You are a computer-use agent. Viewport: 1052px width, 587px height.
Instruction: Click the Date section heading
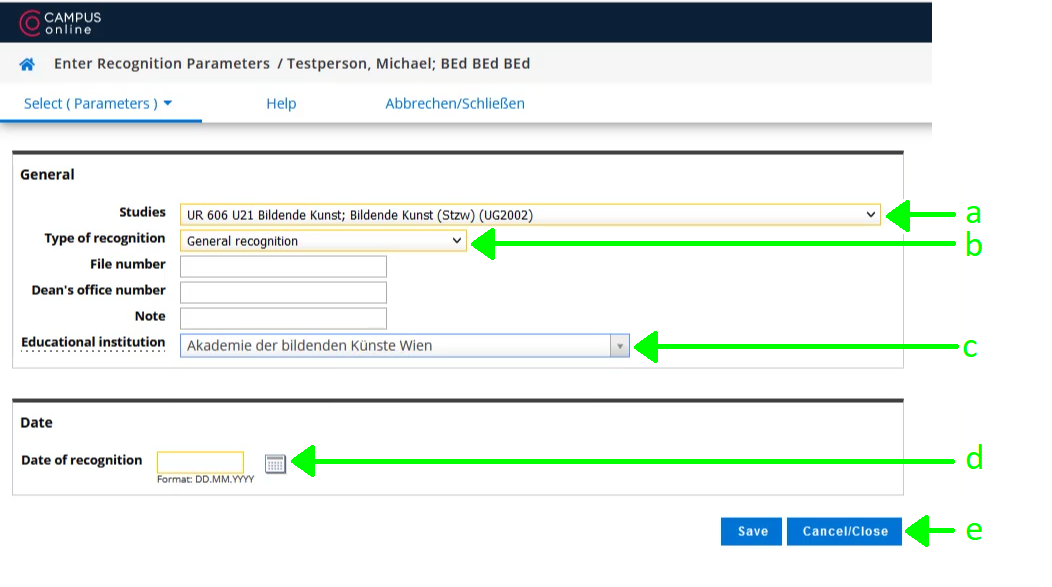[x=36, y=423]
